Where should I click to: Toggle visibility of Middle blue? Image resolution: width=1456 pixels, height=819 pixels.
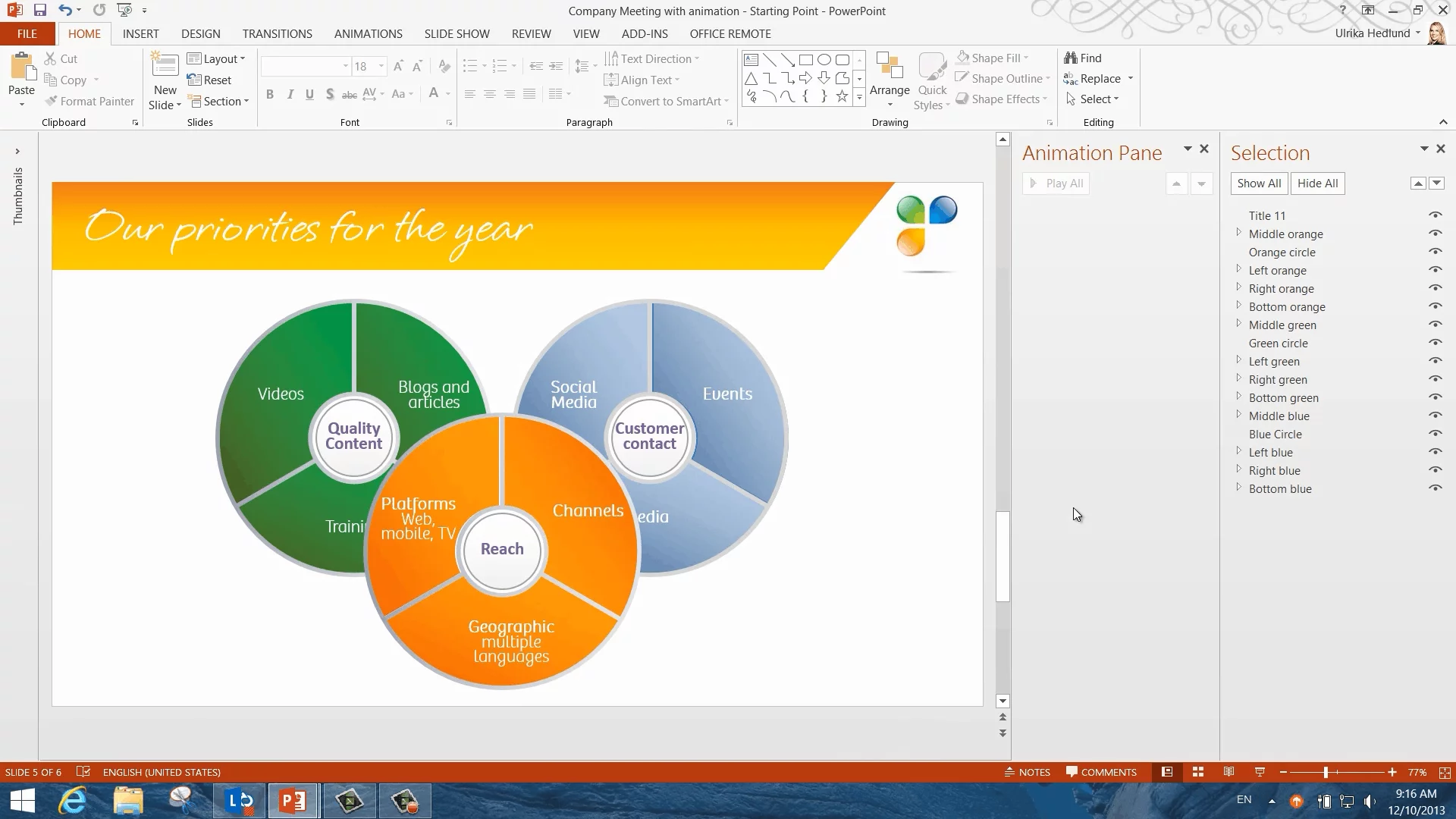[1435, 416]
